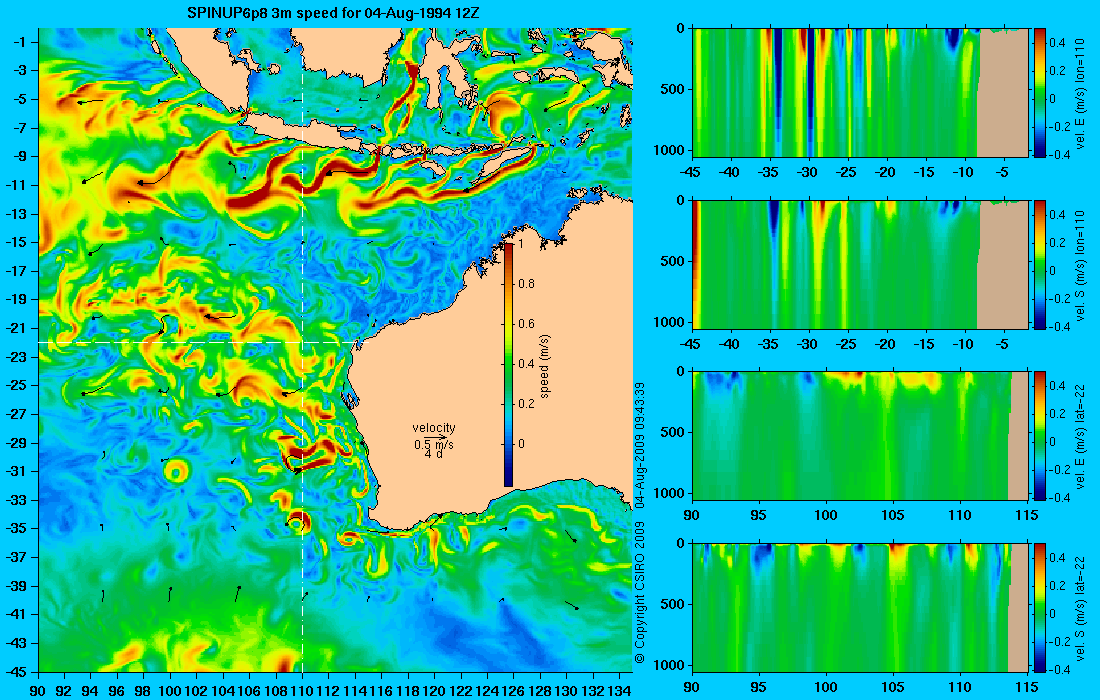Click the colorbar beside the vel. S lat=-22 panel
1100x700 pixels.
pyautogui.click(x=1039, y=607)
